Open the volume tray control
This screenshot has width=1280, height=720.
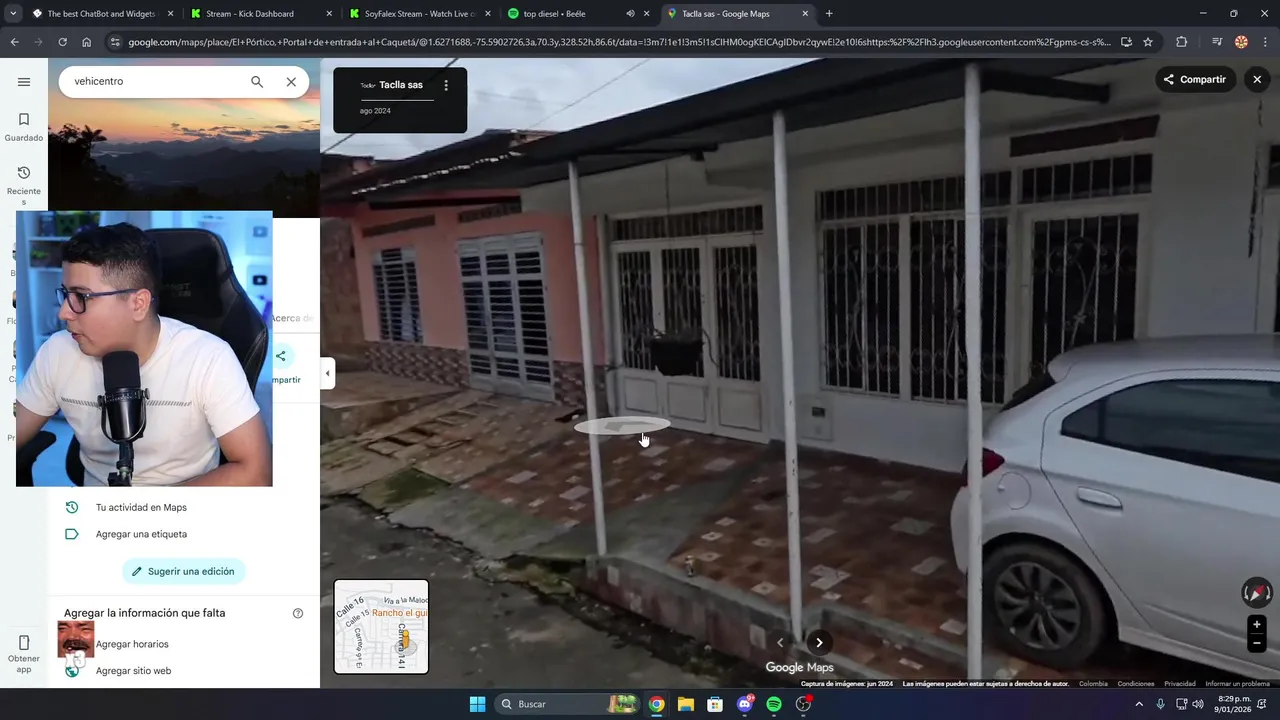coord(1198,704)
